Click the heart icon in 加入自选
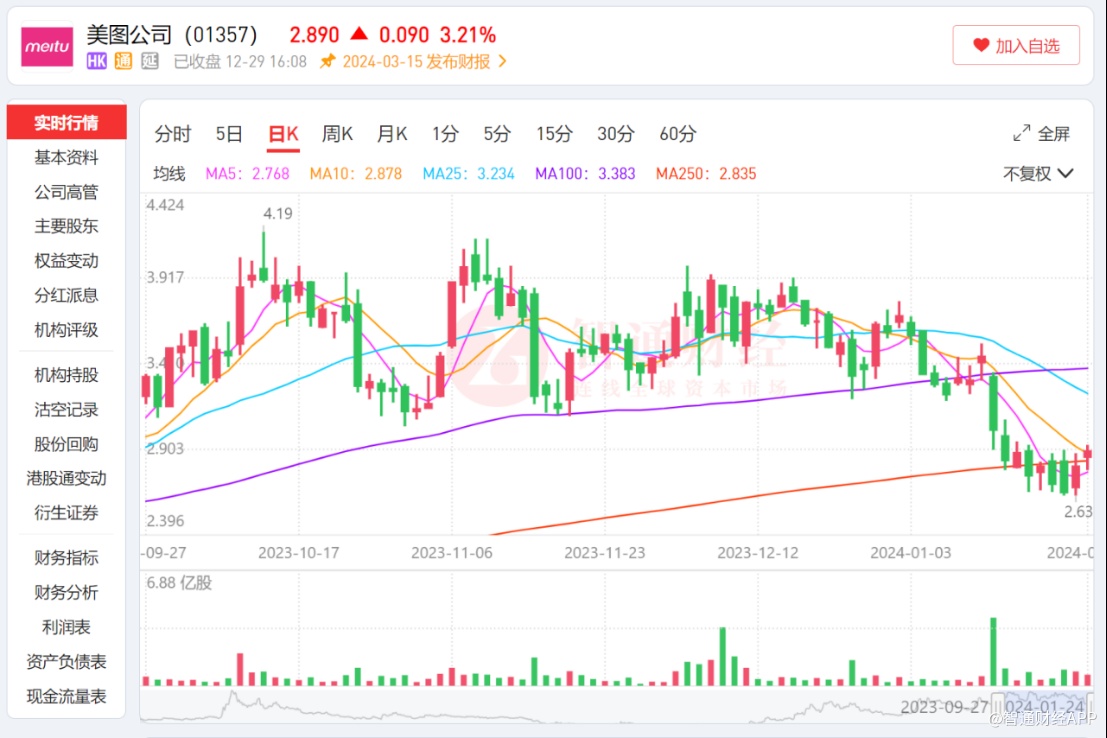 coord(981,46)
